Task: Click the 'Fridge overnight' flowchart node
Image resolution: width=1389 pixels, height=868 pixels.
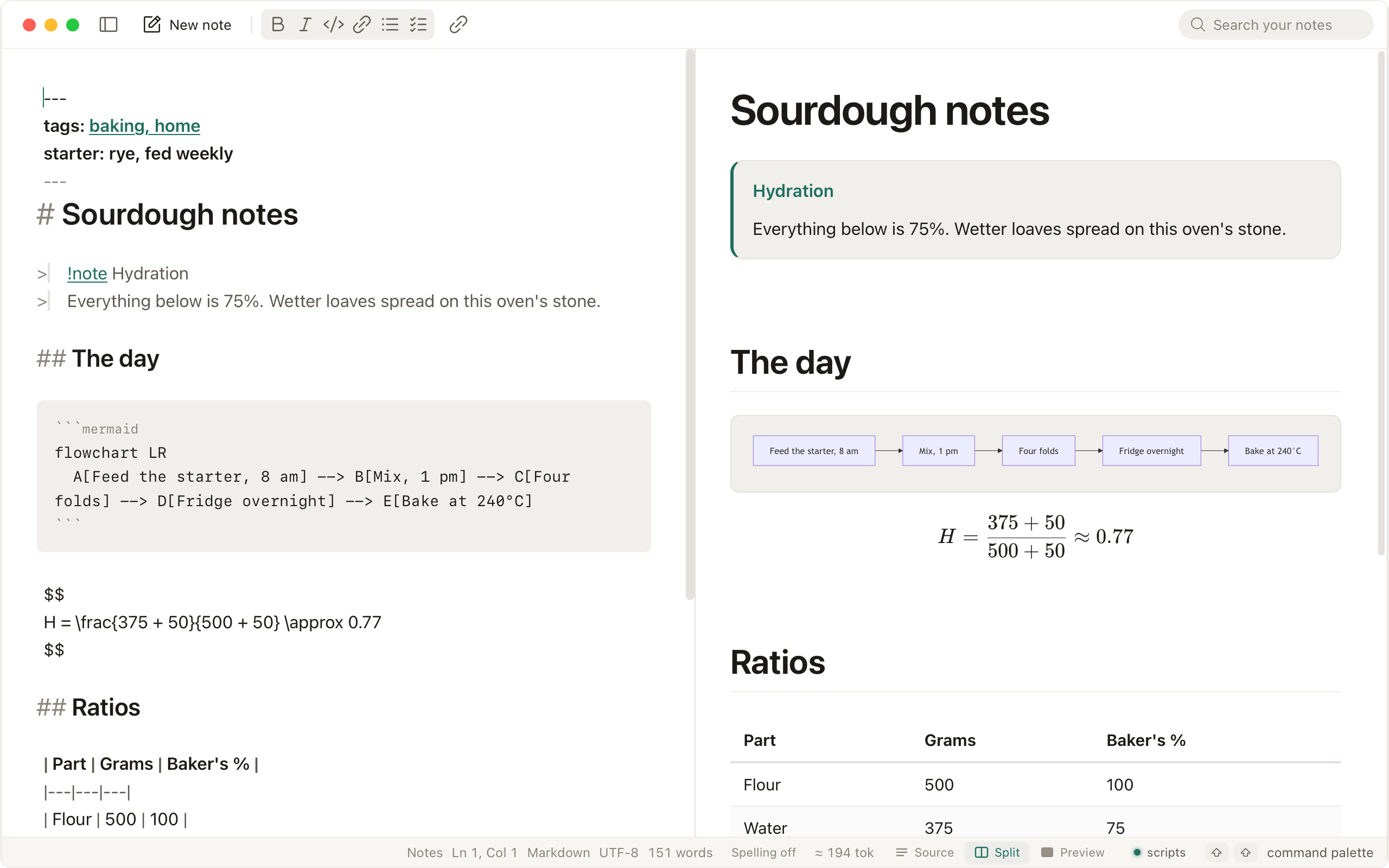Action: click(1151, 451)
